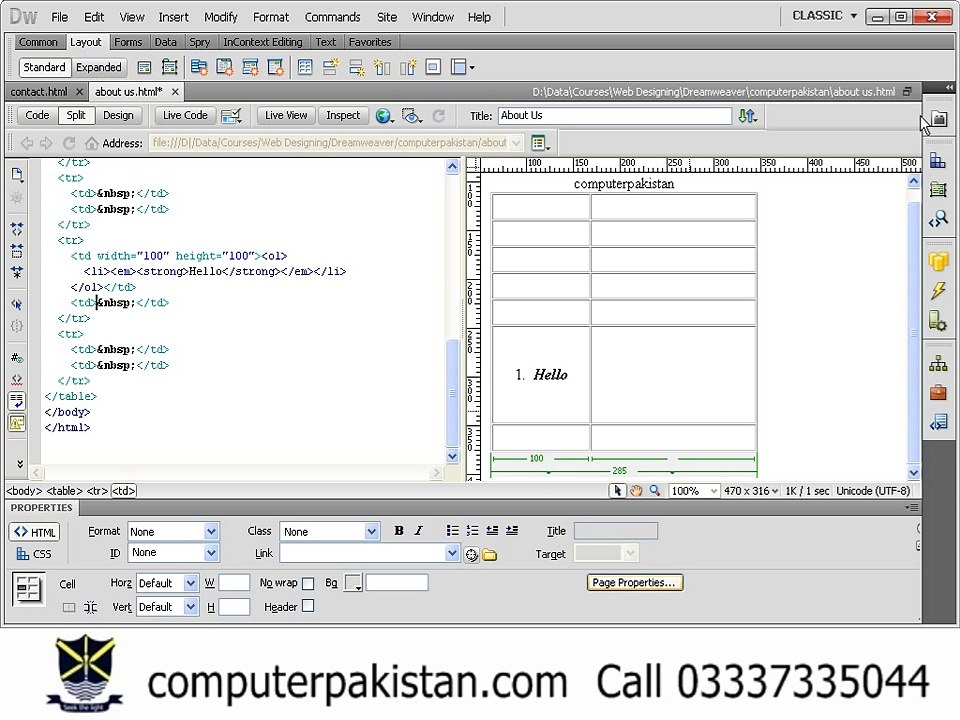Select the Zoom magnifier tool
The image size is (960, 720).
point(655,491)
